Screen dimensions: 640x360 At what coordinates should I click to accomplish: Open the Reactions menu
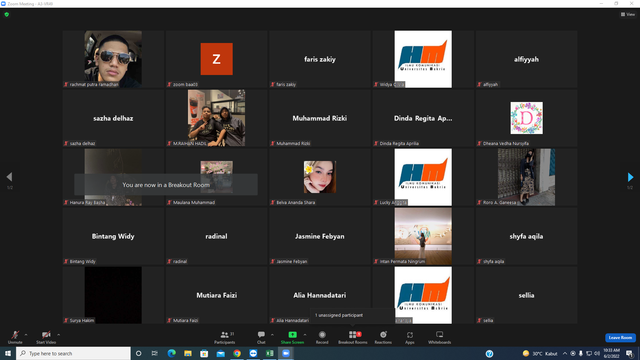click(x=383, y=337)
